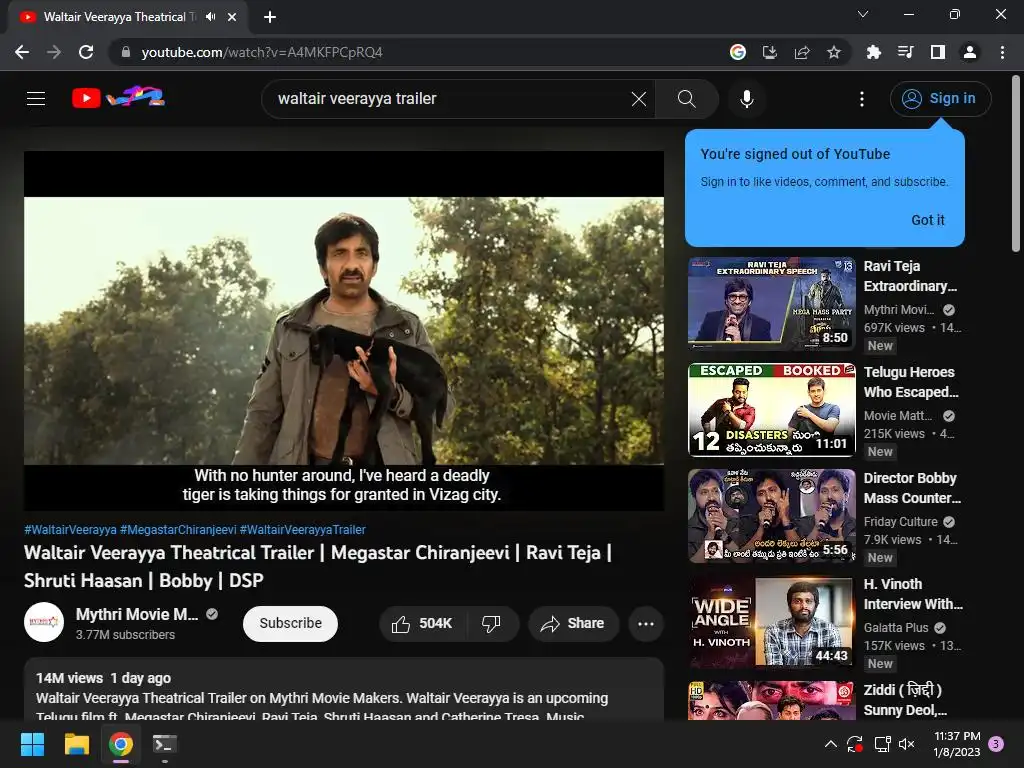Open a new browser tab

coord(270,17)
